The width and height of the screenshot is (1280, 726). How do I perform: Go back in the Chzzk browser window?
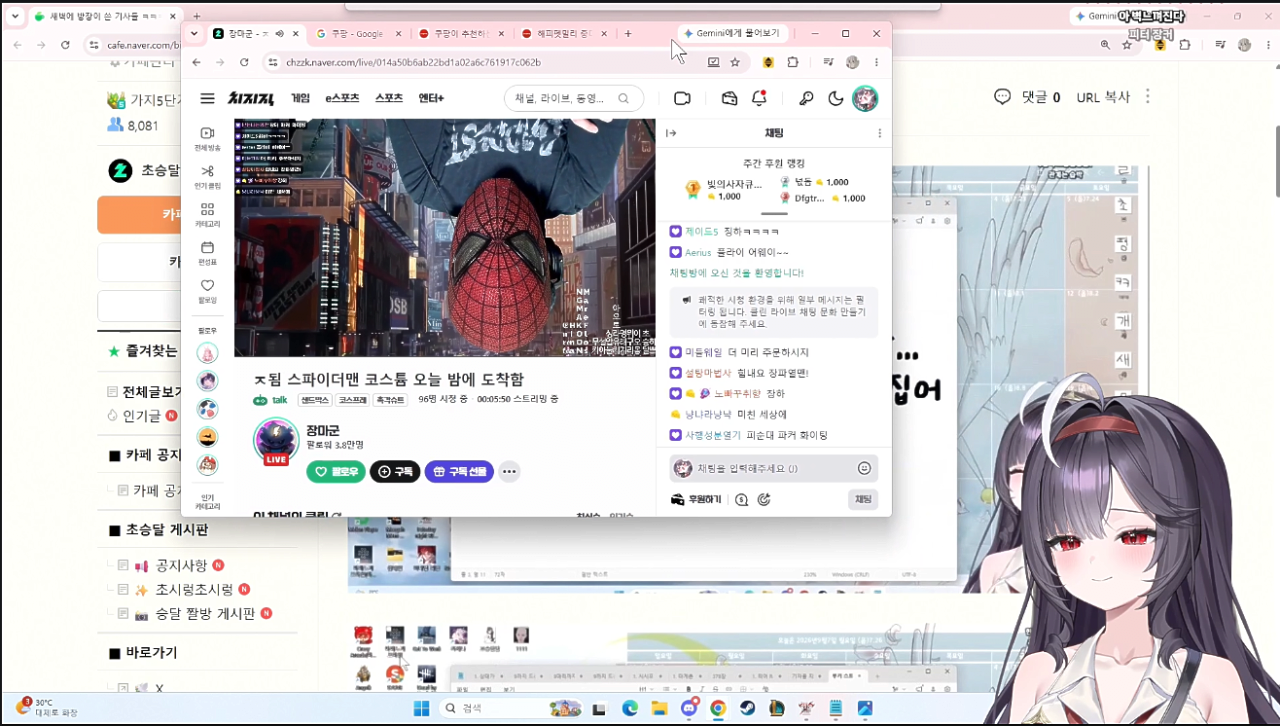tap(196, 62)
